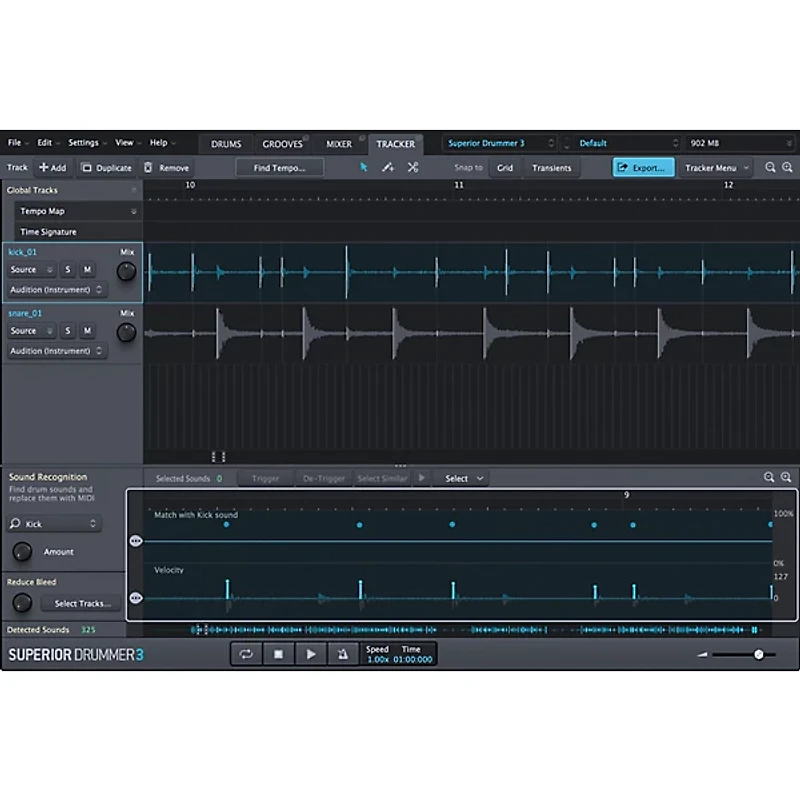Toggle snapping to Transients
800x800 pixels.
pyautogui.click(x=552, y=167)
